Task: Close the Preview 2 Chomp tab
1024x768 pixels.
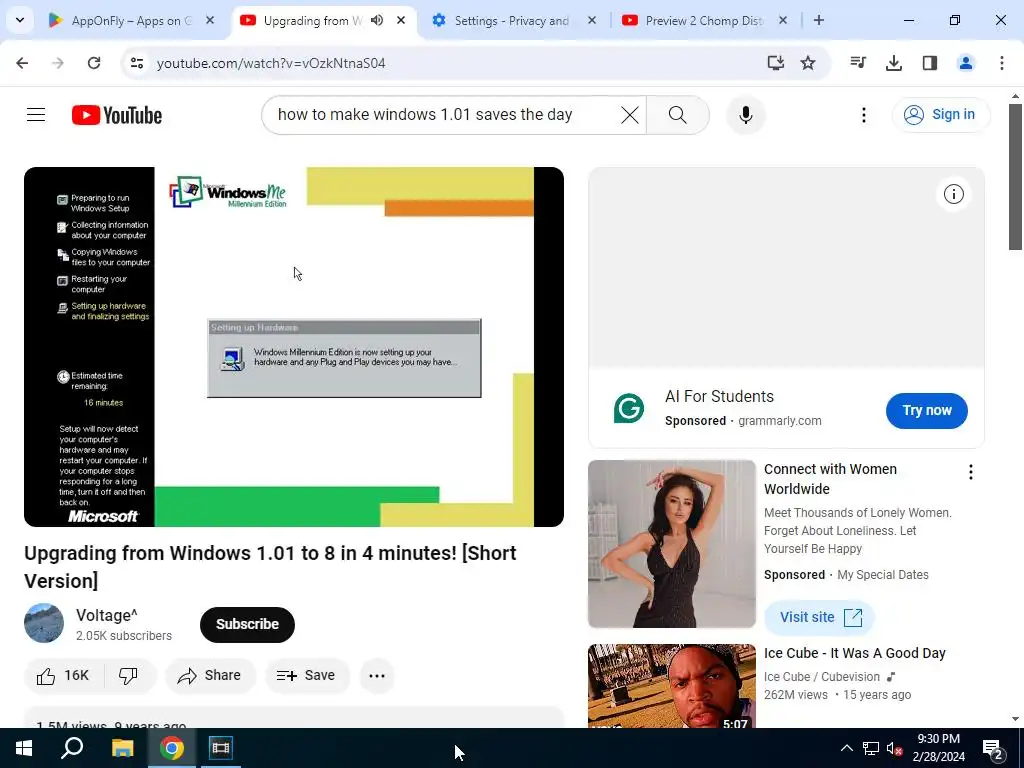Action: pyautogui.click(x=782, y=20)
